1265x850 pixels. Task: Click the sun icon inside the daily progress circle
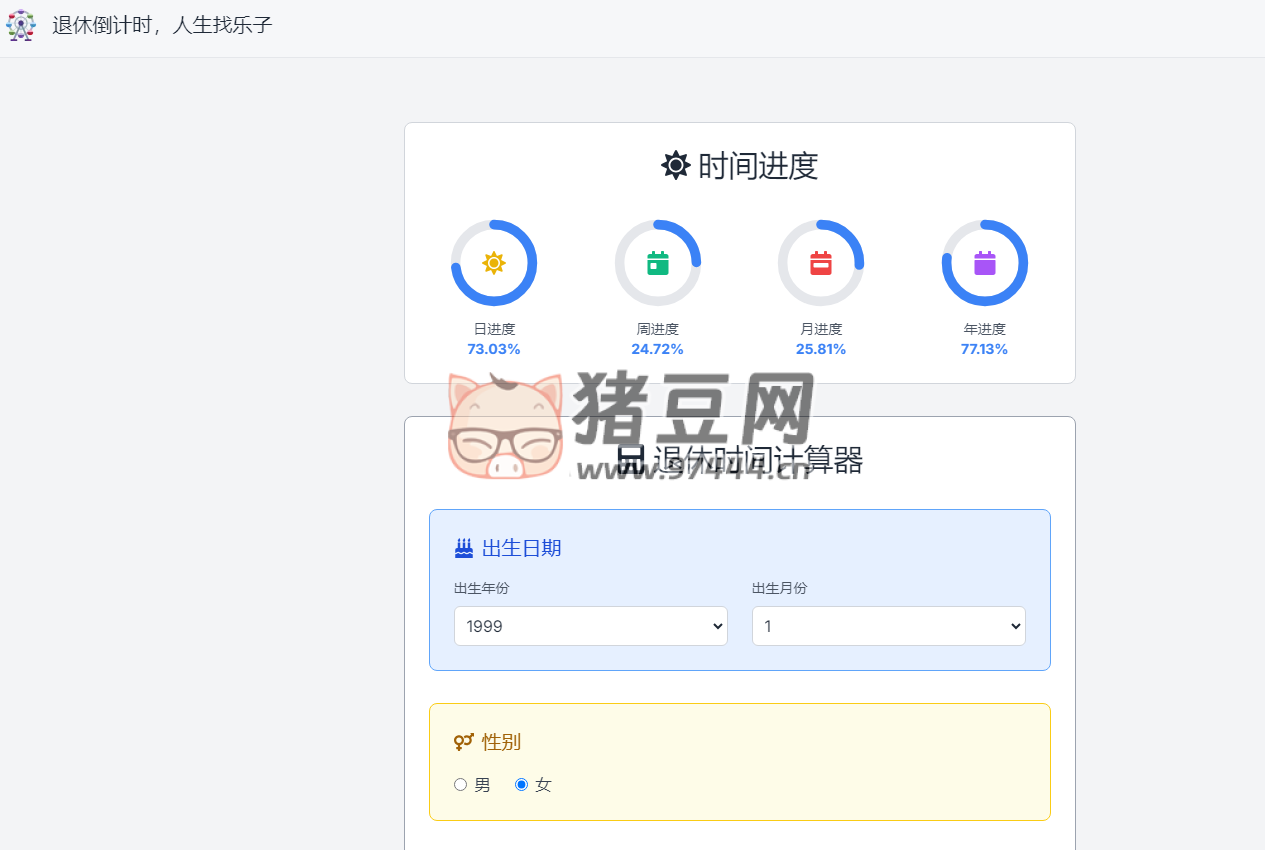(493, 262)
